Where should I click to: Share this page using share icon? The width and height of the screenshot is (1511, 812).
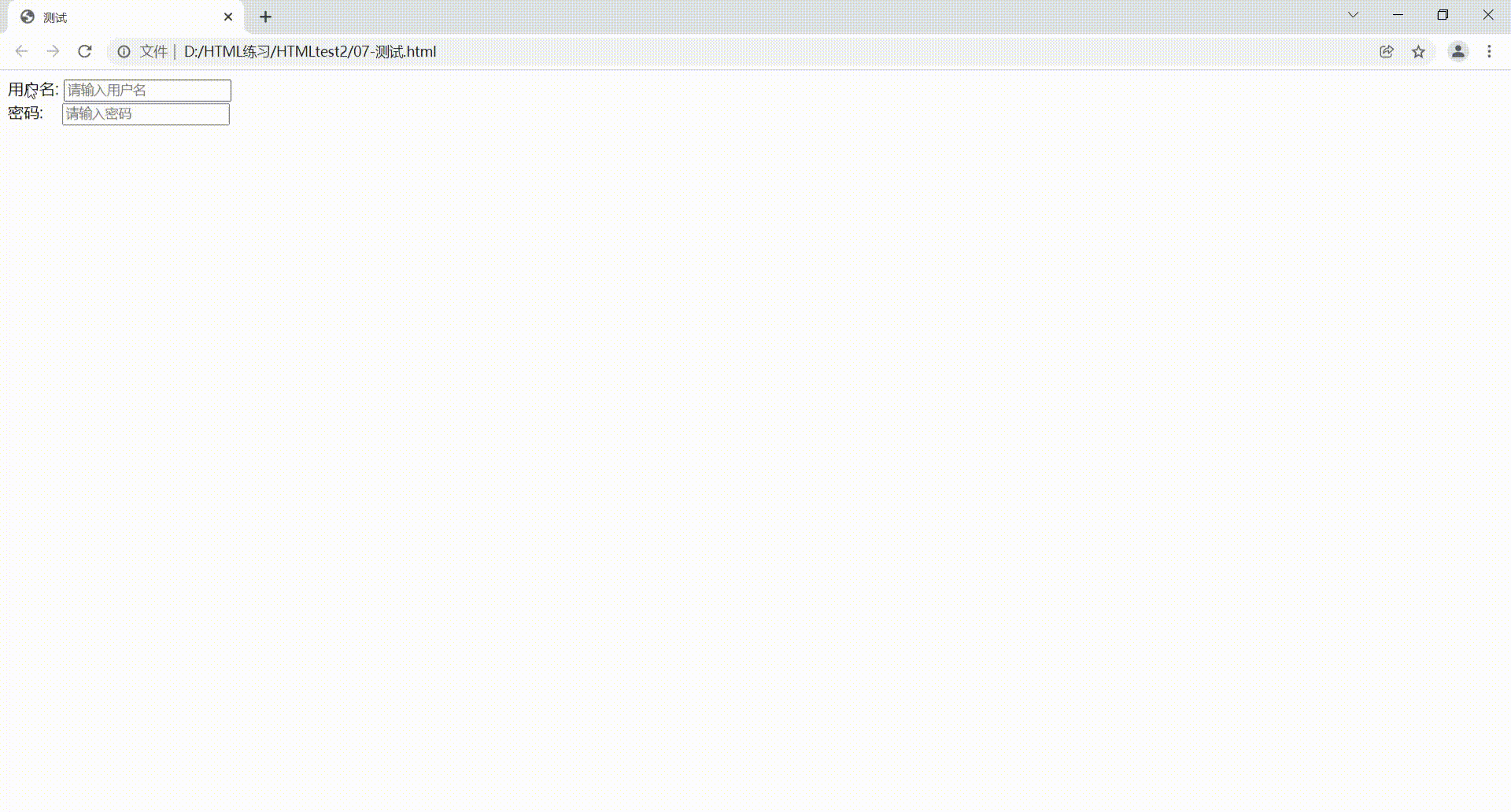coord(1387,51)
